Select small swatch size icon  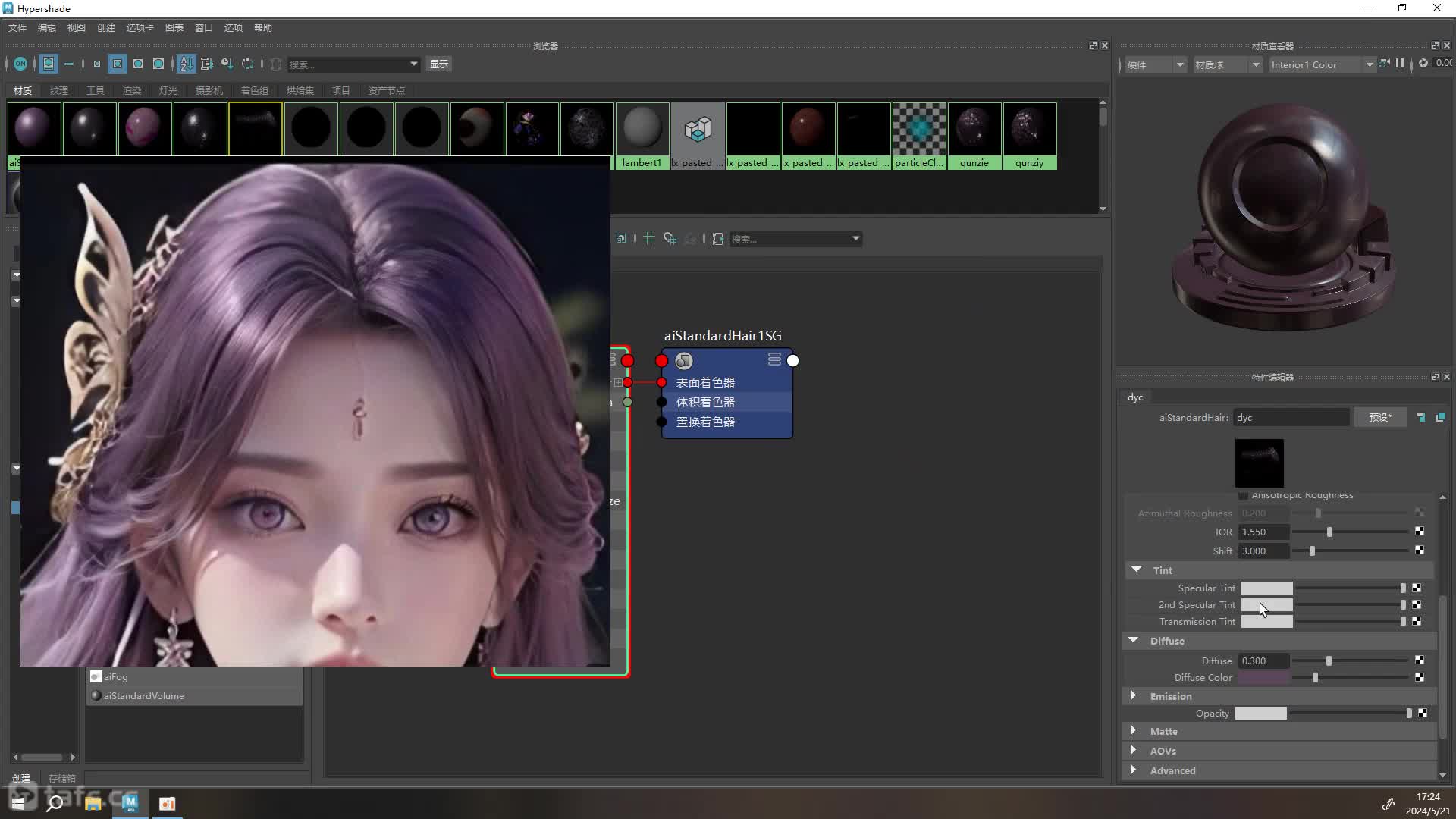97,64
